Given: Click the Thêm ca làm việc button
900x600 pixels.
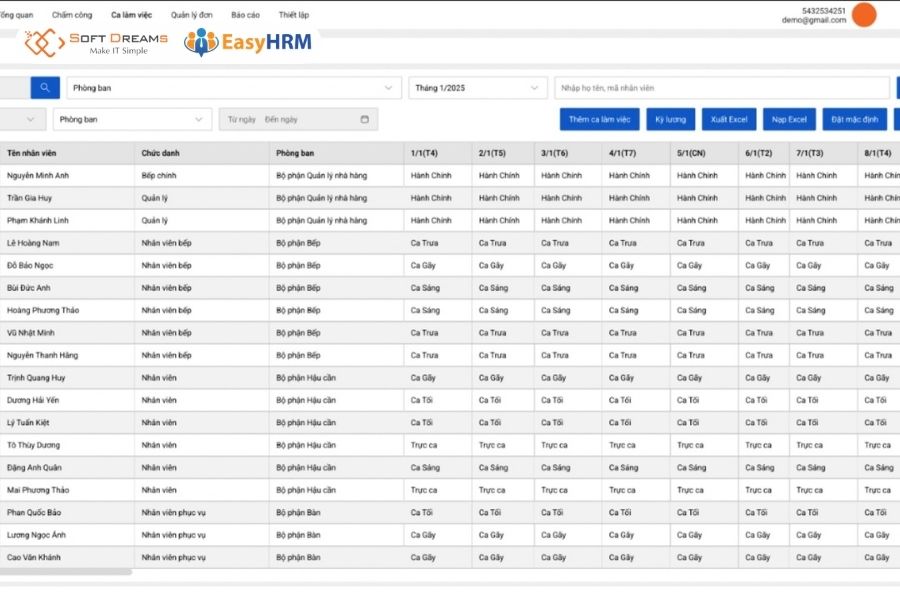Looking at the screenshot, I should pyautogui.click(x=599, y=119).
